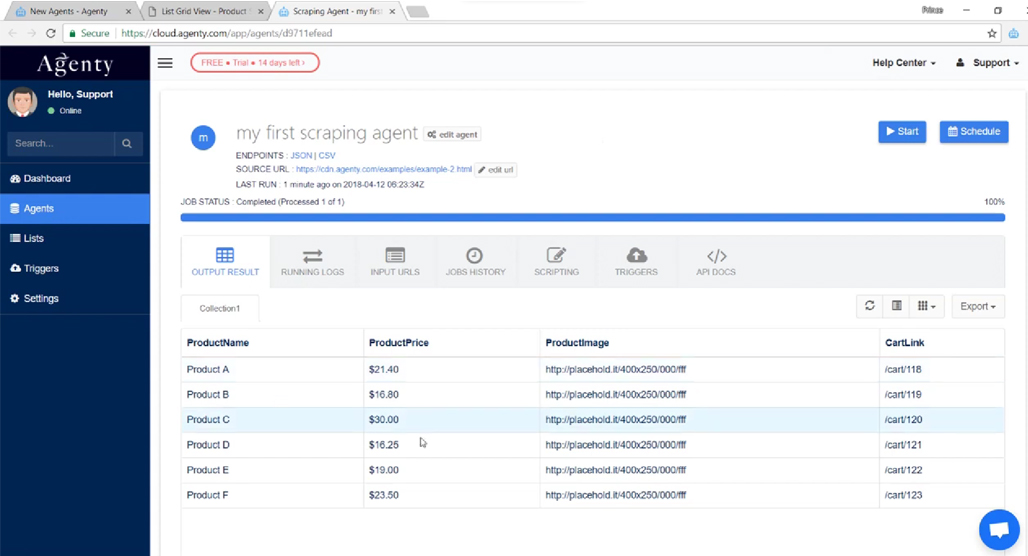Click the Agenty logo
This screenshot has height=556, width=1028.
click(75, 64)
